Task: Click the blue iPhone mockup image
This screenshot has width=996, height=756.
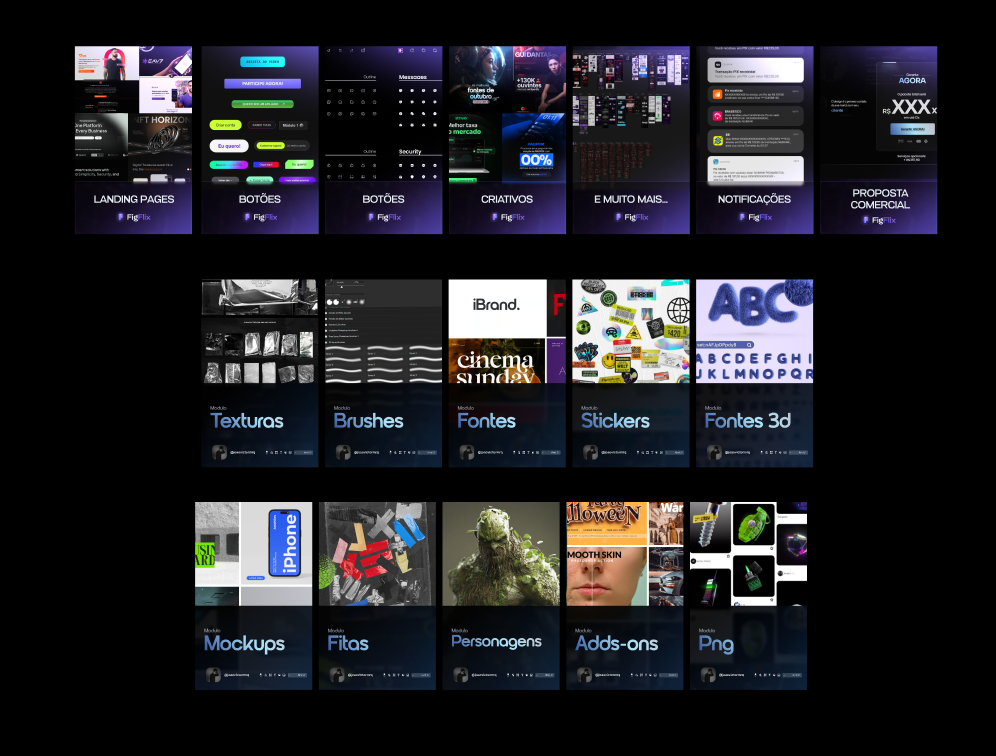Action: pyautogui.click(x=283, y=543)
